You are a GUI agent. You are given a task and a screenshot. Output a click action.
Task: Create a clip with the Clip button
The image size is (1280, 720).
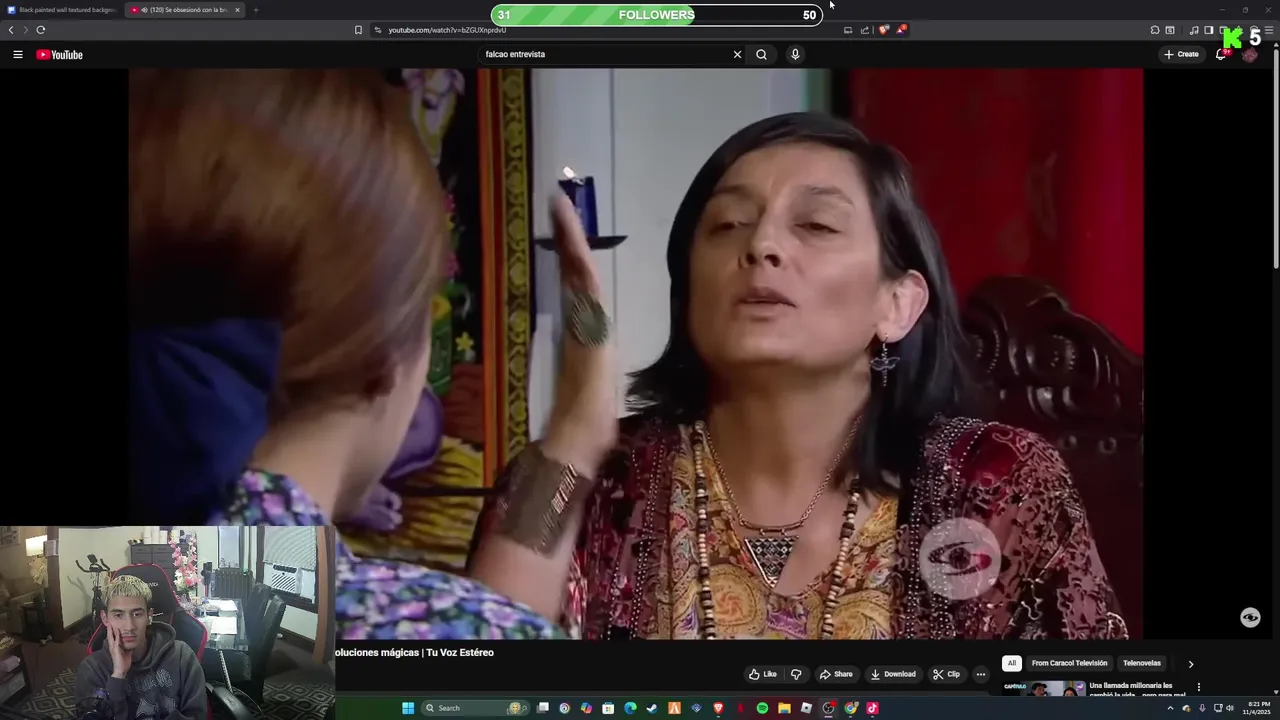pos(946,674)
